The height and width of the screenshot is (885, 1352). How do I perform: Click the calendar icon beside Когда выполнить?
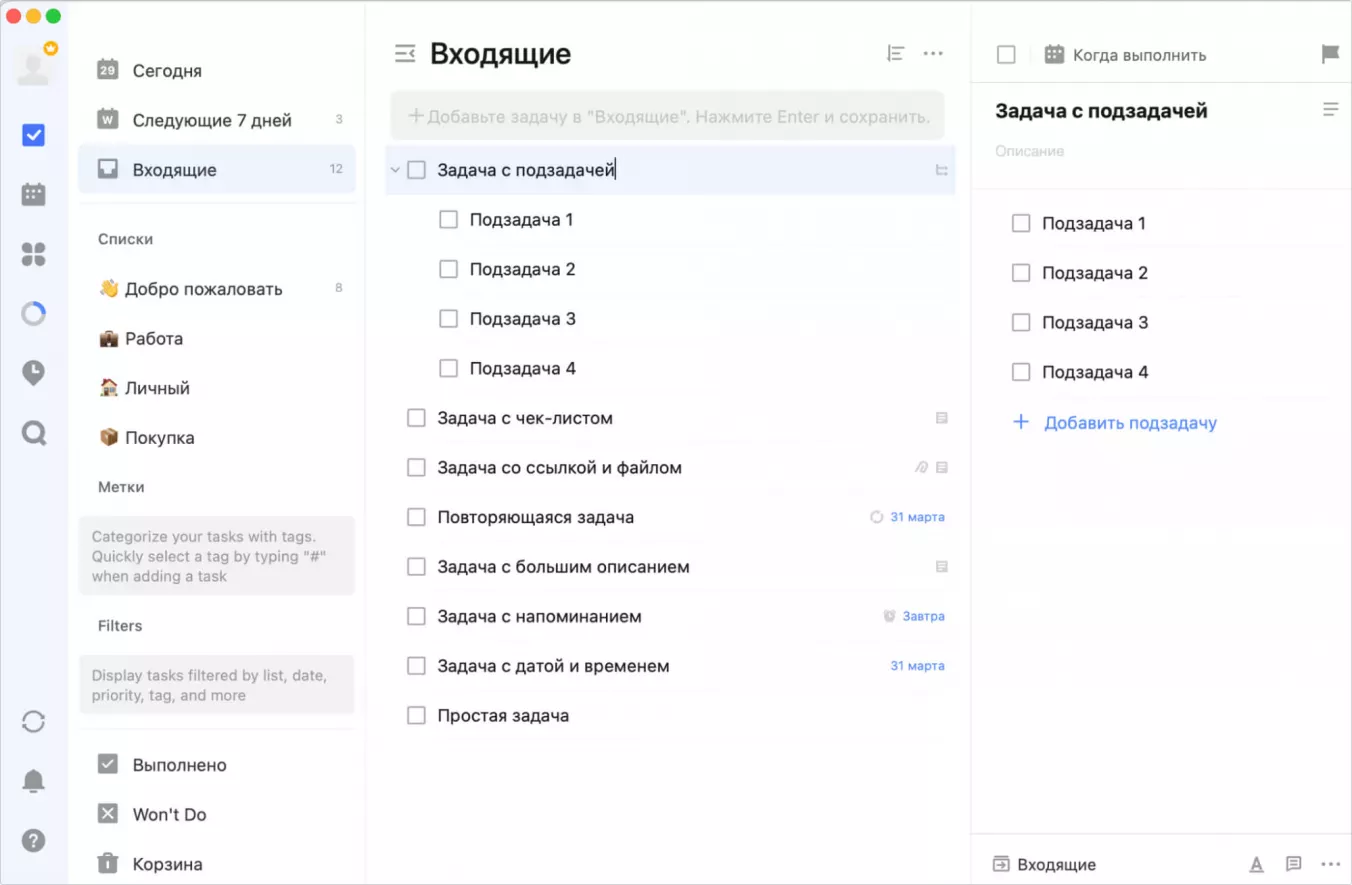point(1054,55)
